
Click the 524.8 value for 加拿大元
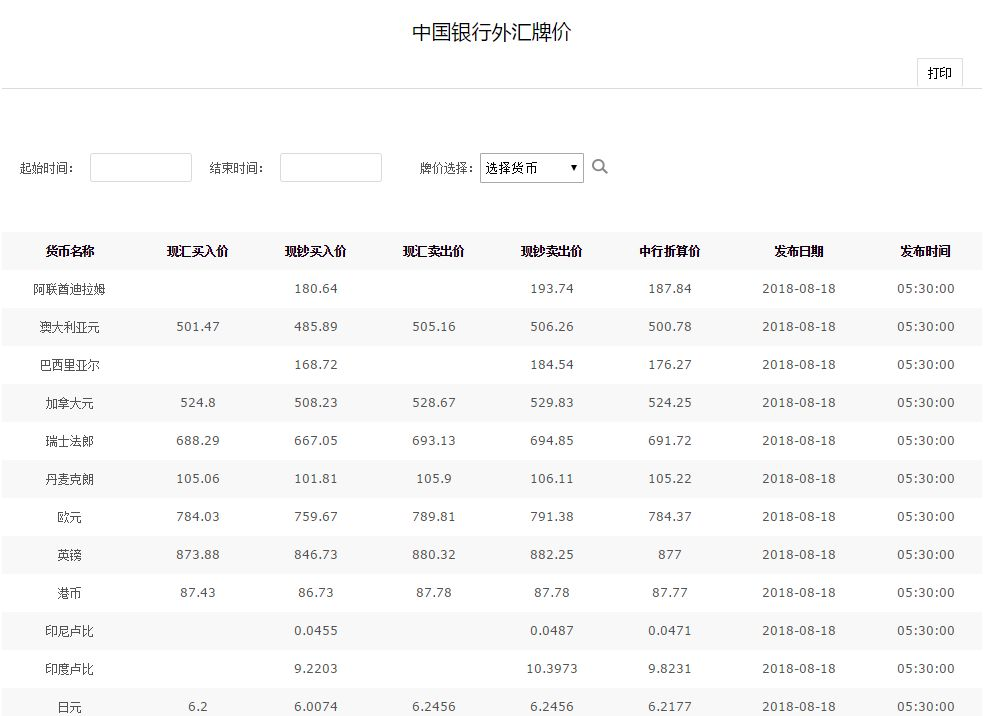click(197, 402)
